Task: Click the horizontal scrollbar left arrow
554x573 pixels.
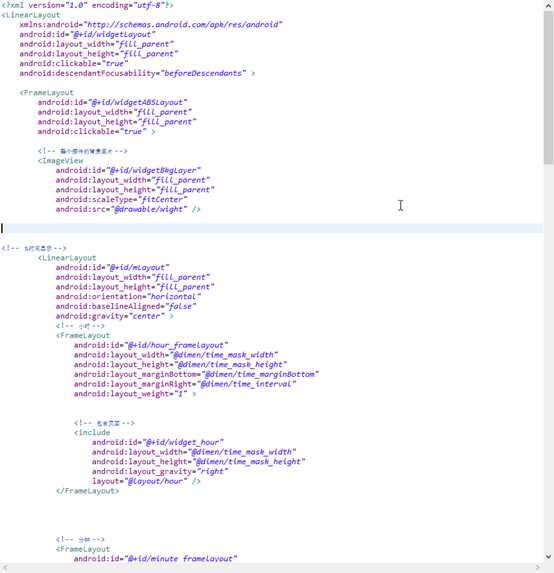Action: click(5, 568)
